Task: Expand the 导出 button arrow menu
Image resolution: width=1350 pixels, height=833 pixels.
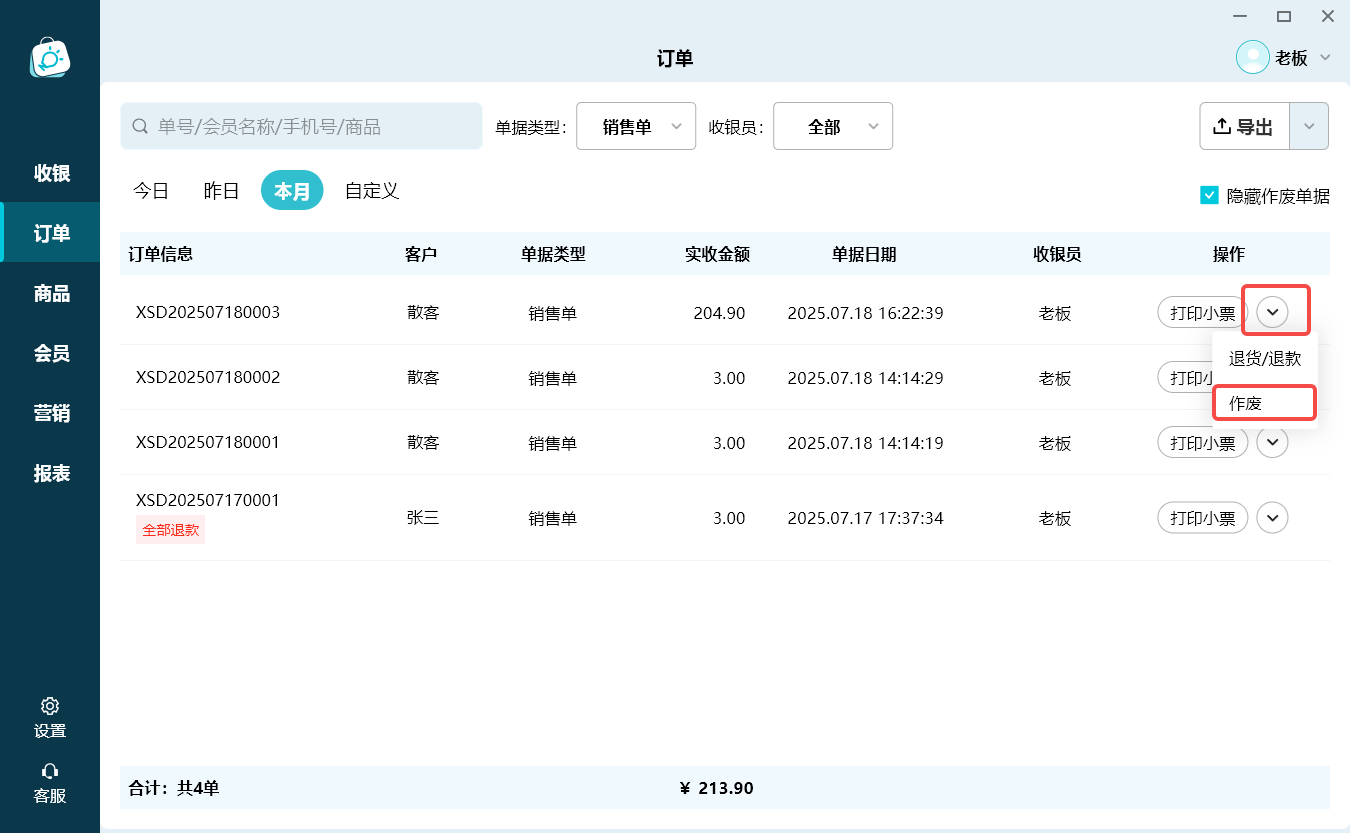Action: pos(1309,126)
